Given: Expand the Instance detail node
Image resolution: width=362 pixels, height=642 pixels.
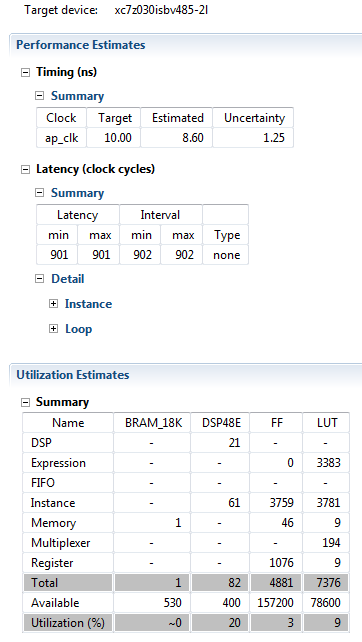Looking at the screenshot, I should tap(53, 304).
